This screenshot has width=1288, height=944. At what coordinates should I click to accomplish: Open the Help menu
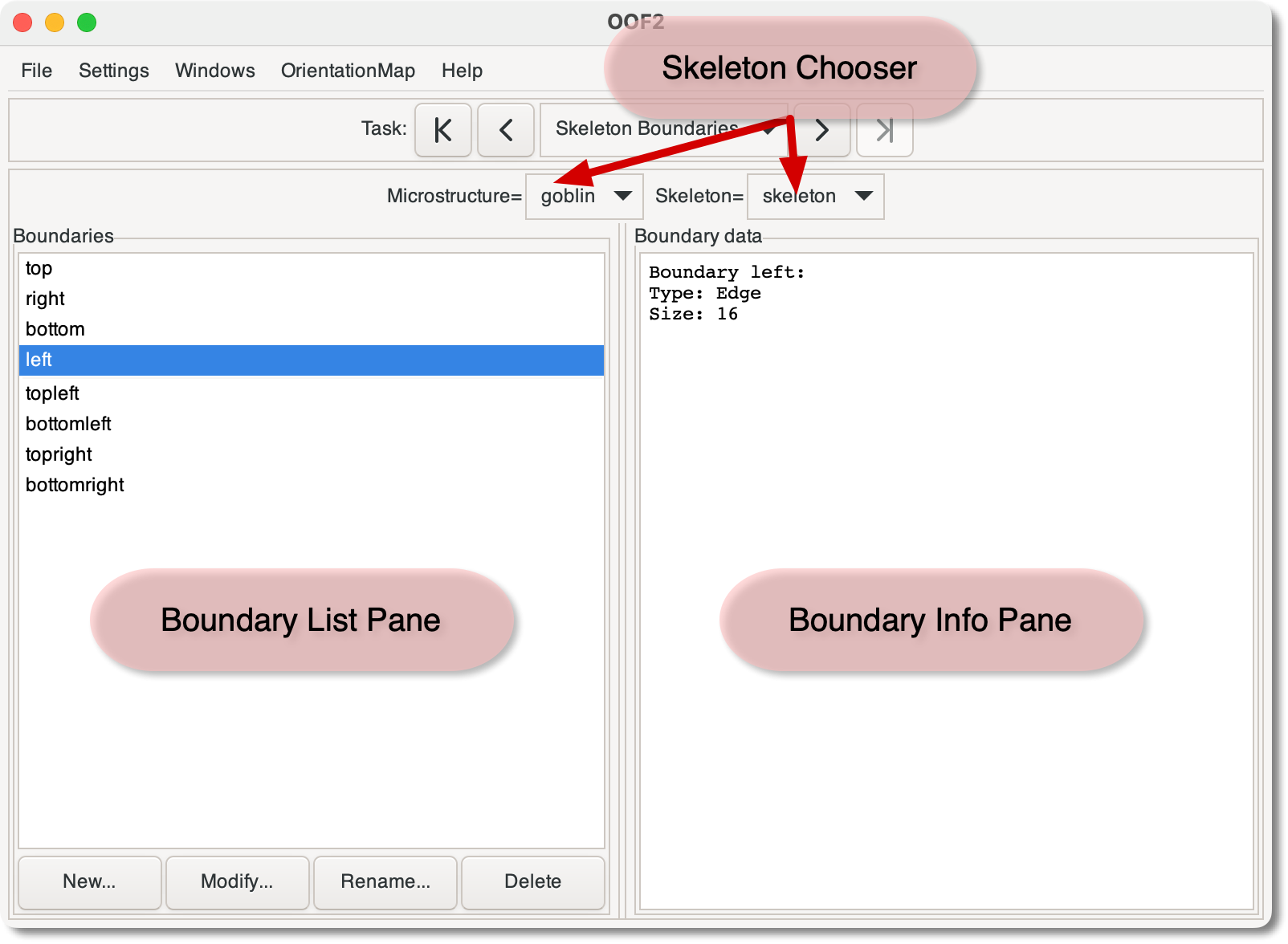click(462, 71)
